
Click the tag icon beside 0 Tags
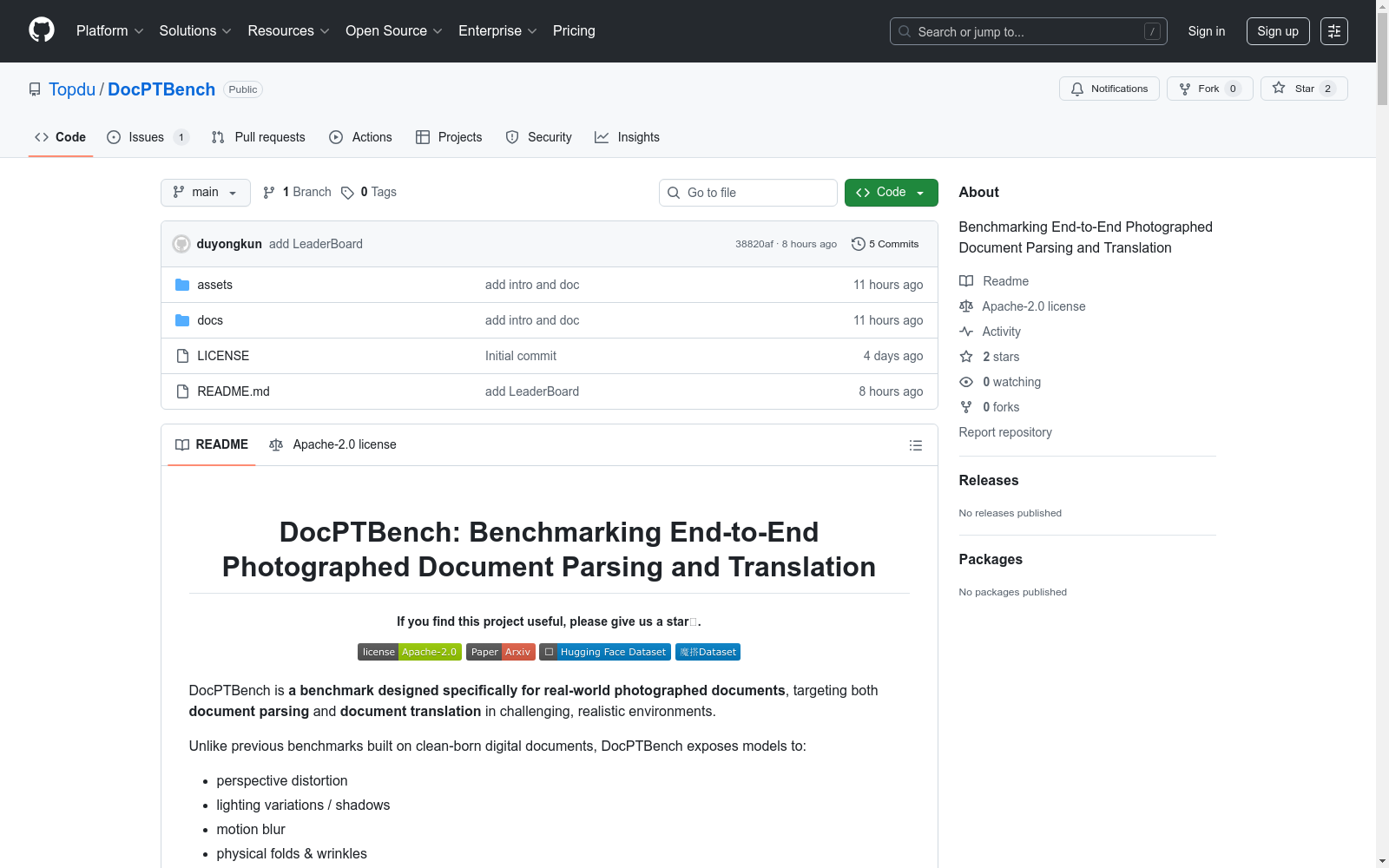click(x=347, y=193)
